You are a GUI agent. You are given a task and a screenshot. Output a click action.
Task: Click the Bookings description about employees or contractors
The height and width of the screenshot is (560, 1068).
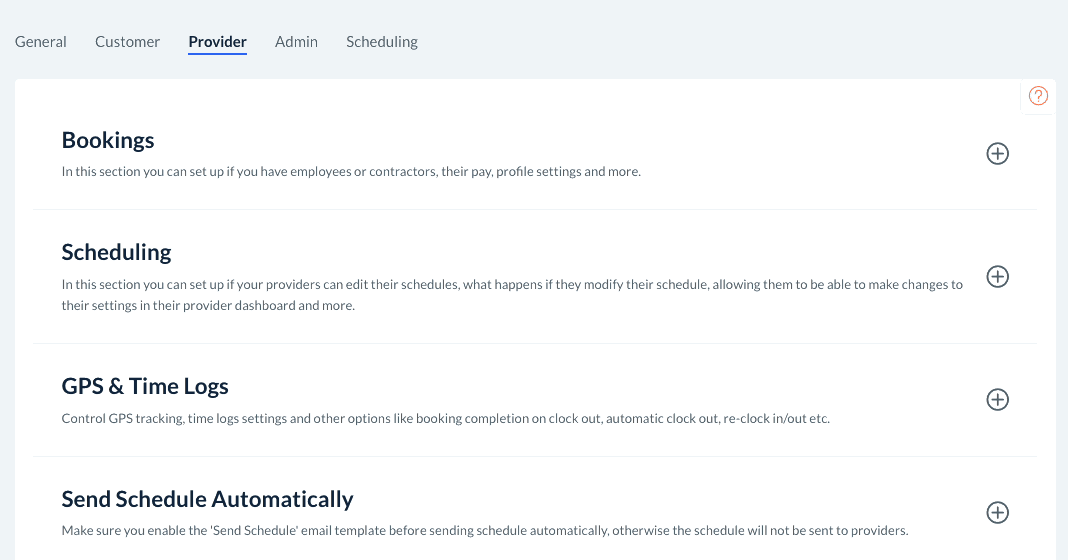pos(350,172)
